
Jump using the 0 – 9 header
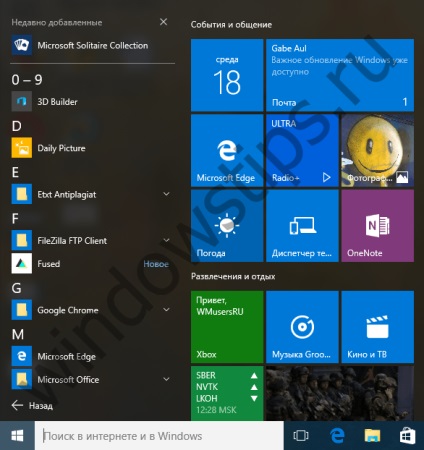27,80
